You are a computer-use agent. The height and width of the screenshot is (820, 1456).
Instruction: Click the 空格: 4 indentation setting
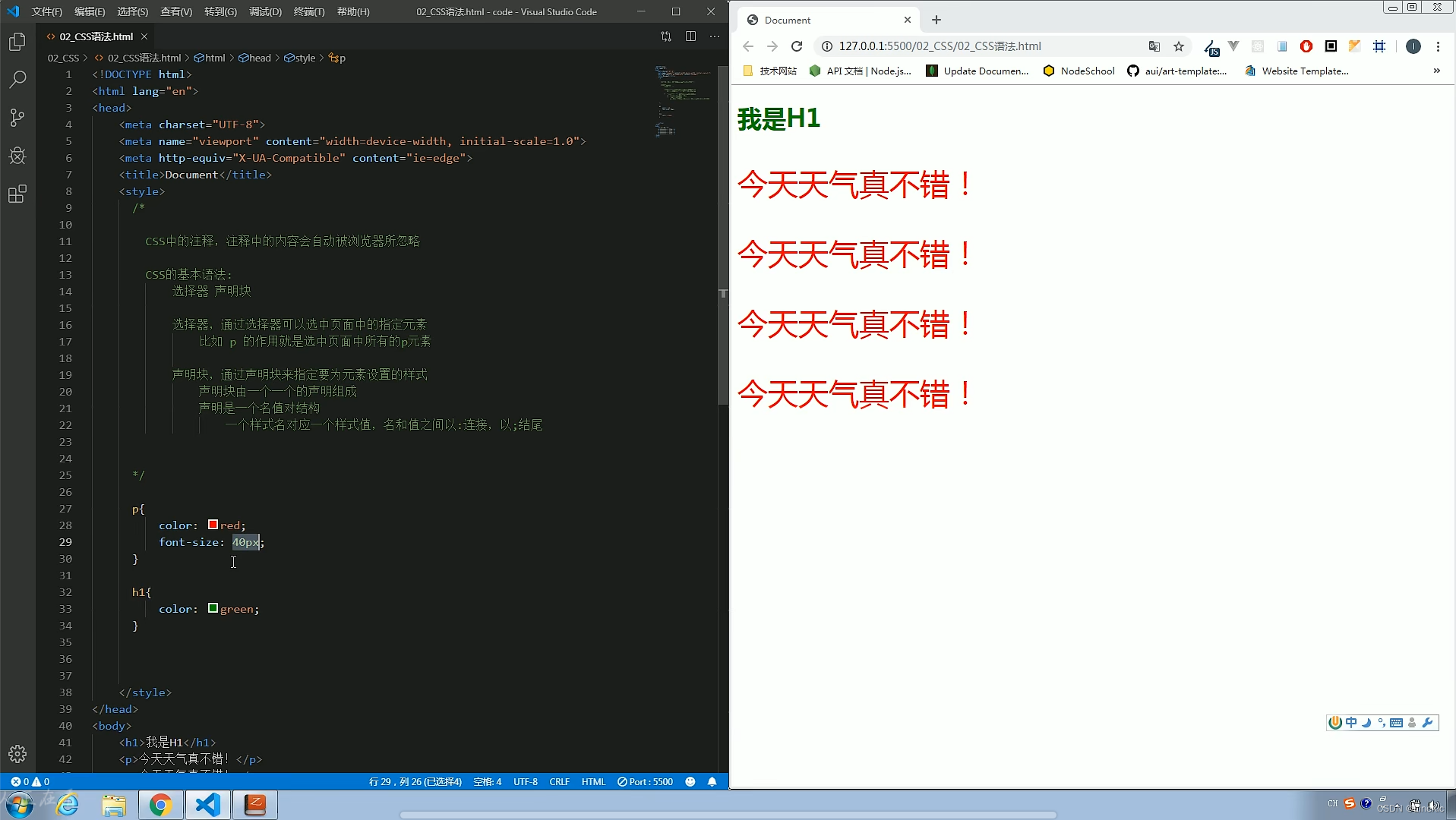pyautogui.click(x=488, y=781)
